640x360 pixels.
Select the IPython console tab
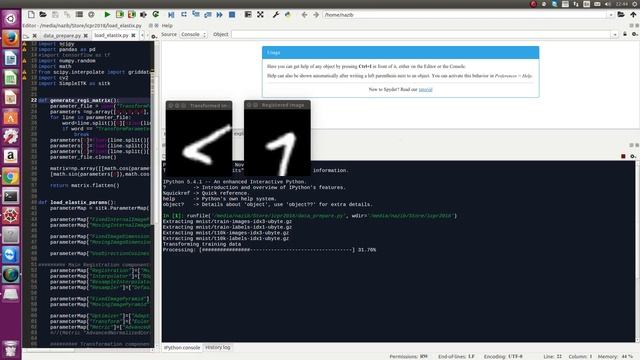tap(182, 348)
